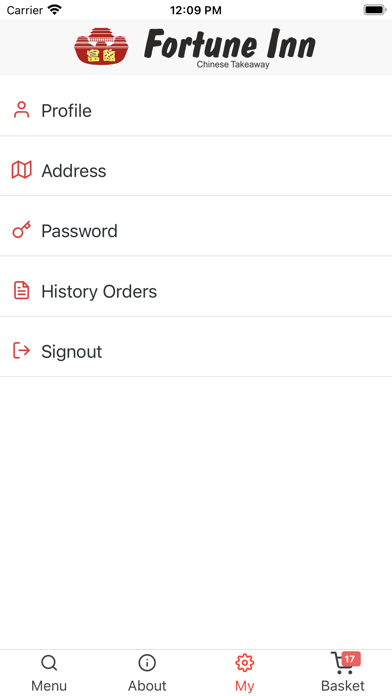This screenshot has width=392, height=696.
Task: Tap the red 17 basket badge
Action: coord(351,659)
